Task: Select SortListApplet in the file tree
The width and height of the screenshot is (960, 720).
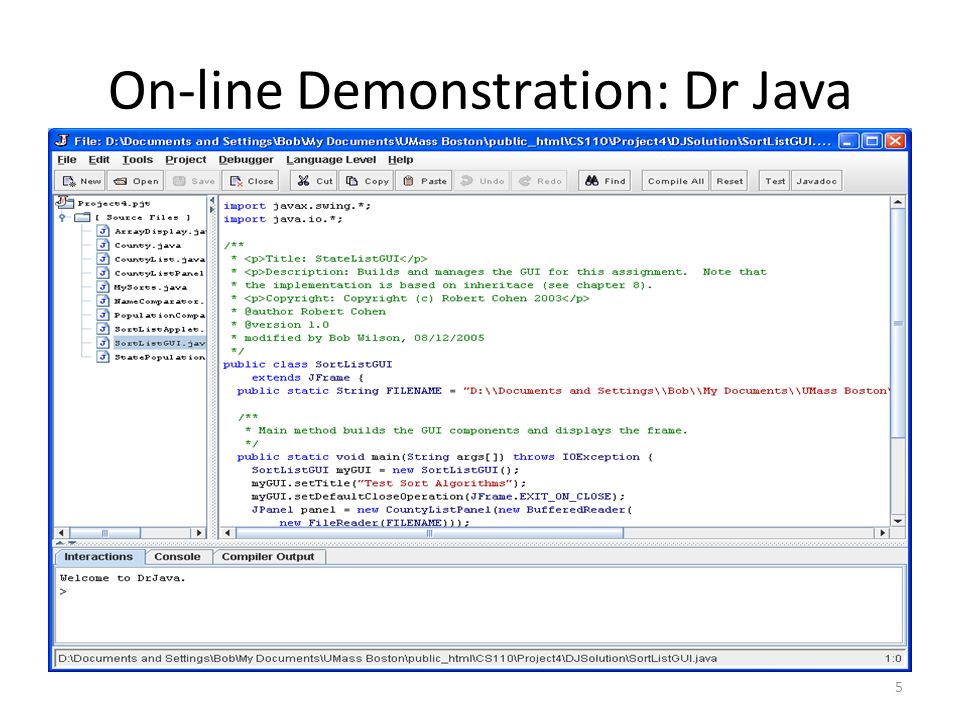Action: coord(151,329)
